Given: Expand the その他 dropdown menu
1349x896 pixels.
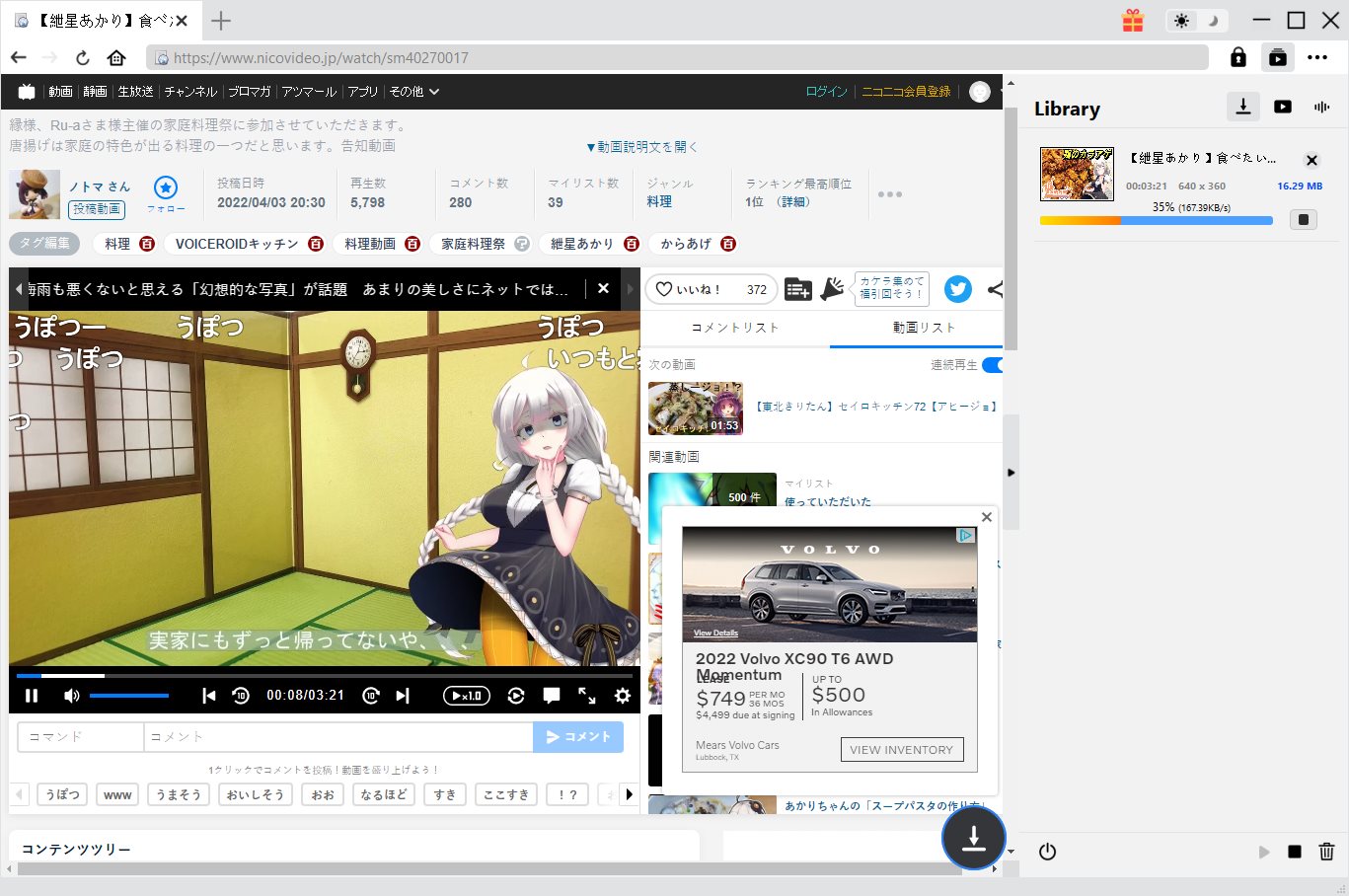Looking at the screenshot, I should 413,92.
